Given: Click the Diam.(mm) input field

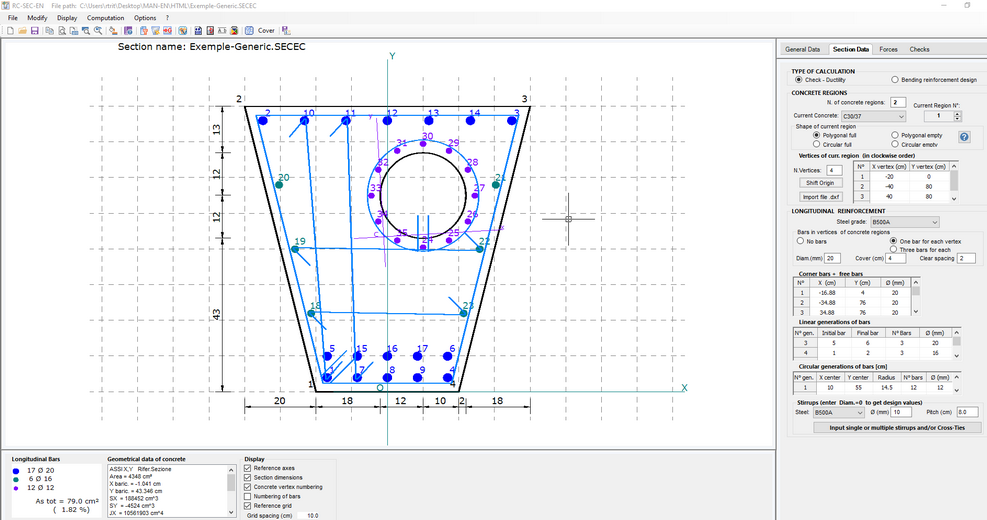Looking at the screenshot, I should click(x=832, y=259).
